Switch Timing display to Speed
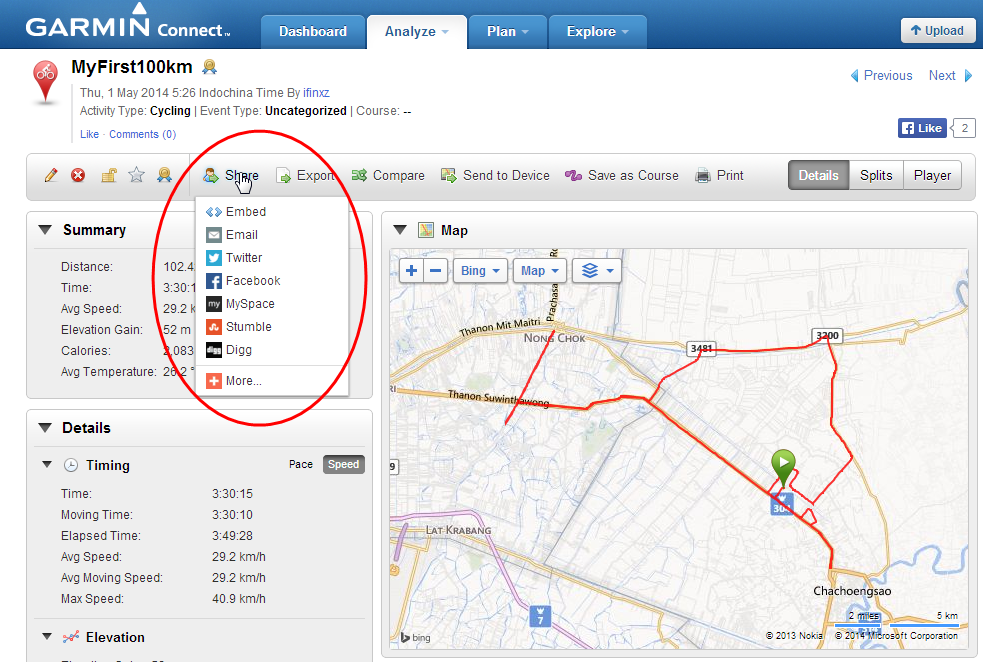This screenshot has width=983, height=662. 344,465
